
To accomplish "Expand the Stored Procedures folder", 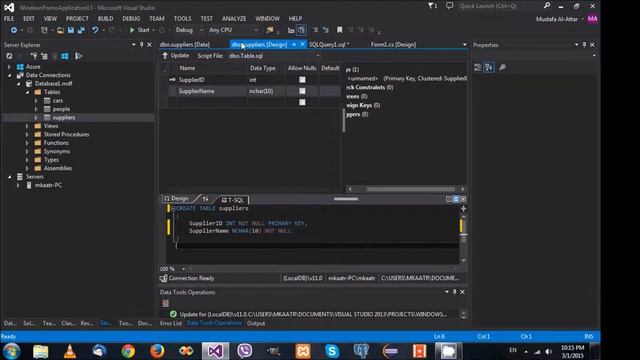I will tap(27, 134).
